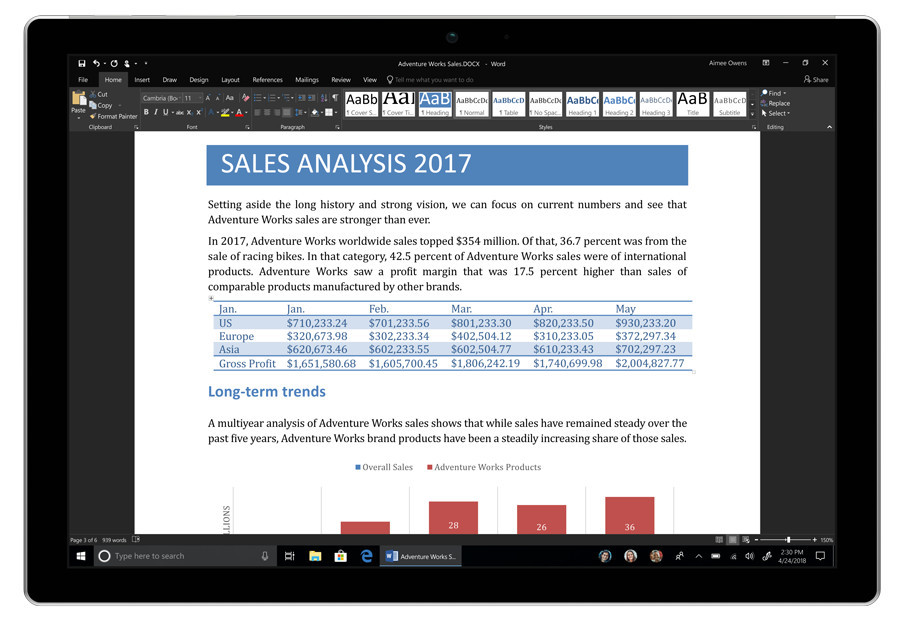This screenshot has height=622, width=900.
Task: Click the Paste clipboard icon
Action: 79,99
